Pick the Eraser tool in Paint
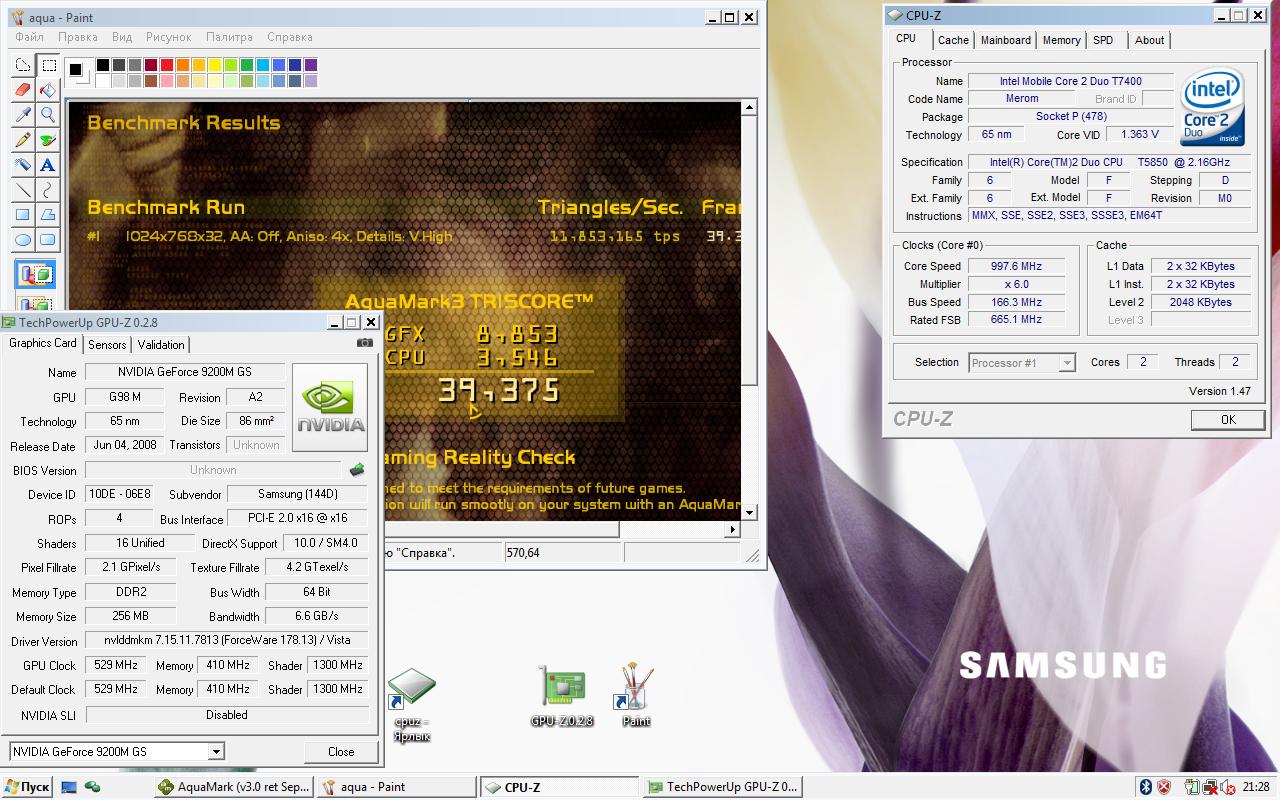 [x=23, y=91]
